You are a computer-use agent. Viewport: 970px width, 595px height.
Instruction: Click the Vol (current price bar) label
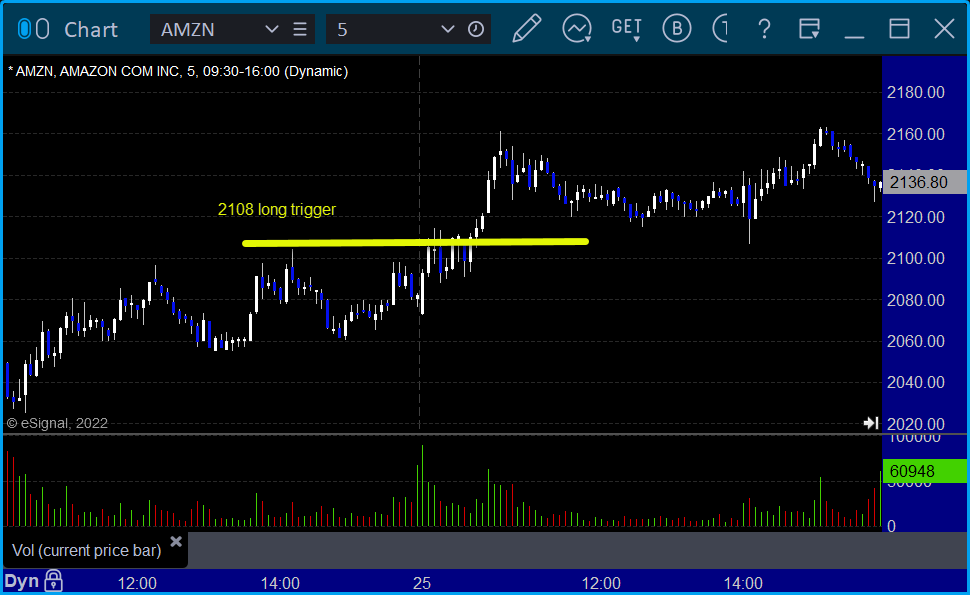pyautogui.click(x=87, y=550)
